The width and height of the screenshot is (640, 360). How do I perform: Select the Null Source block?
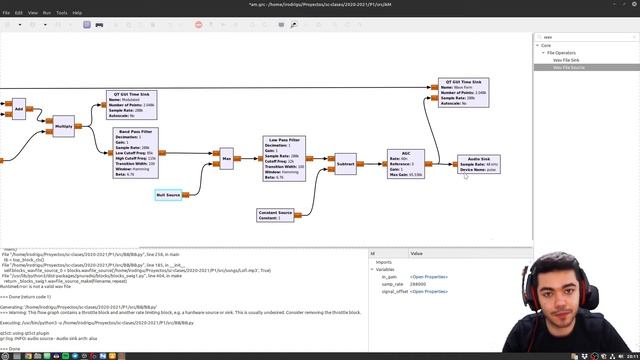pyautogui.click(x=168, y=195)
